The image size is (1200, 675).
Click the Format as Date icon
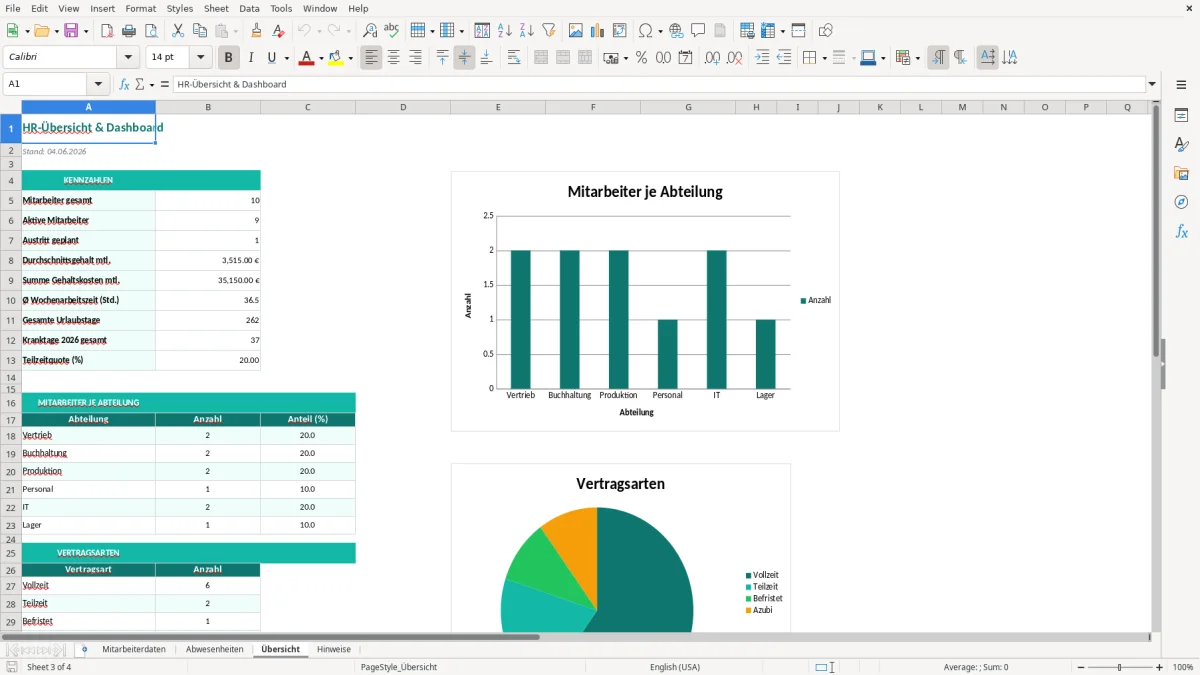[x=686, y=58]
